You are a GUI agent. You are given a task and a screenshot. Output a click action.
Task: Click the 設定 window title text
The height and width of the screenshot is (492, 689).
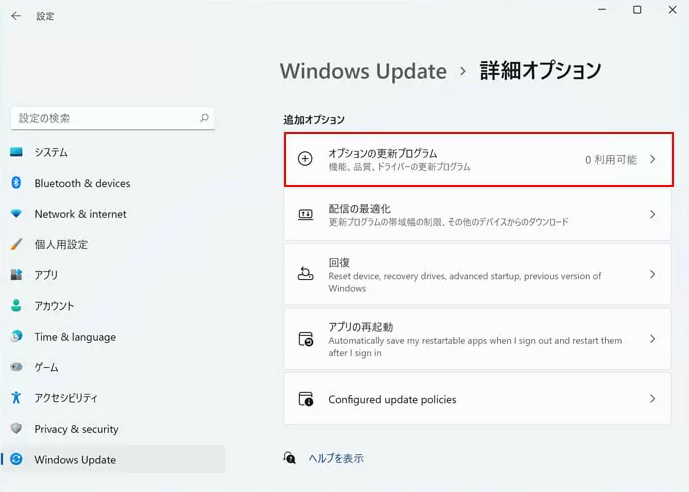click(x=45, y=16)
